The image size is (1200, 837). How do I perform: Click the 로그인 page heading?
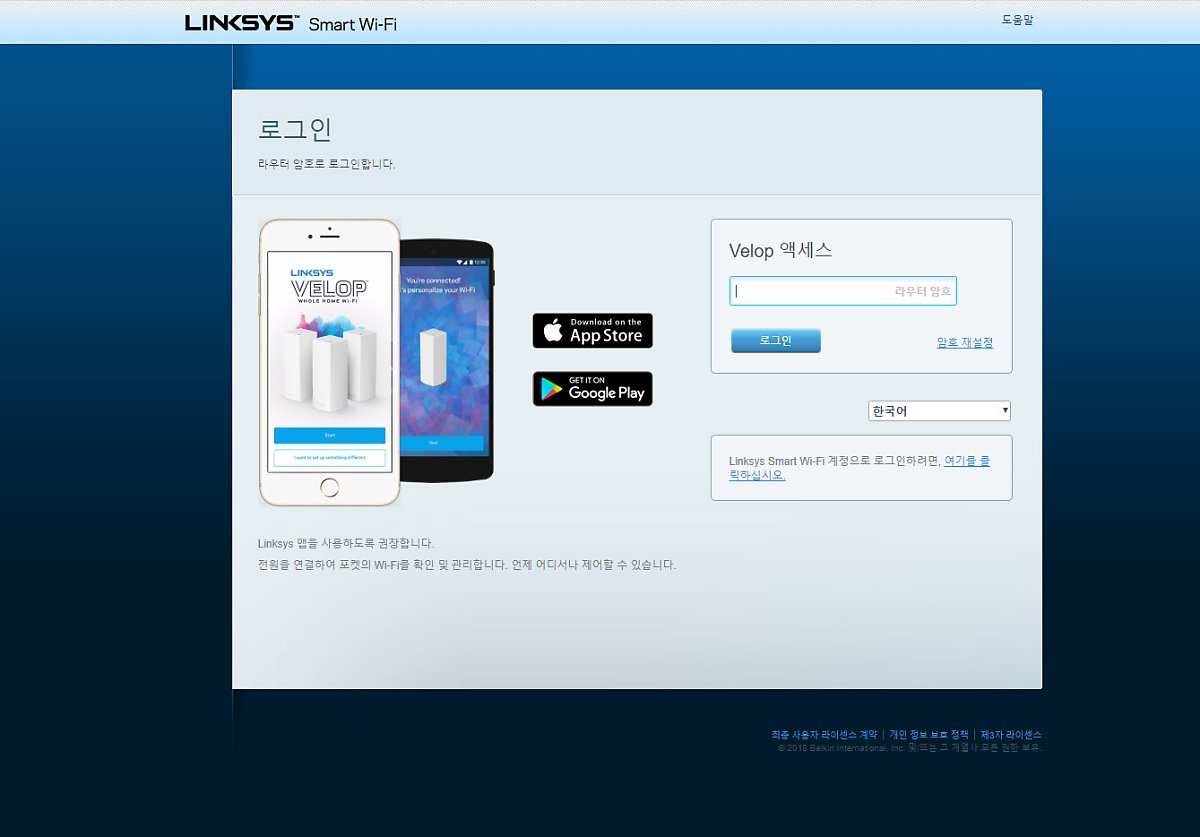tap(295, 130)
